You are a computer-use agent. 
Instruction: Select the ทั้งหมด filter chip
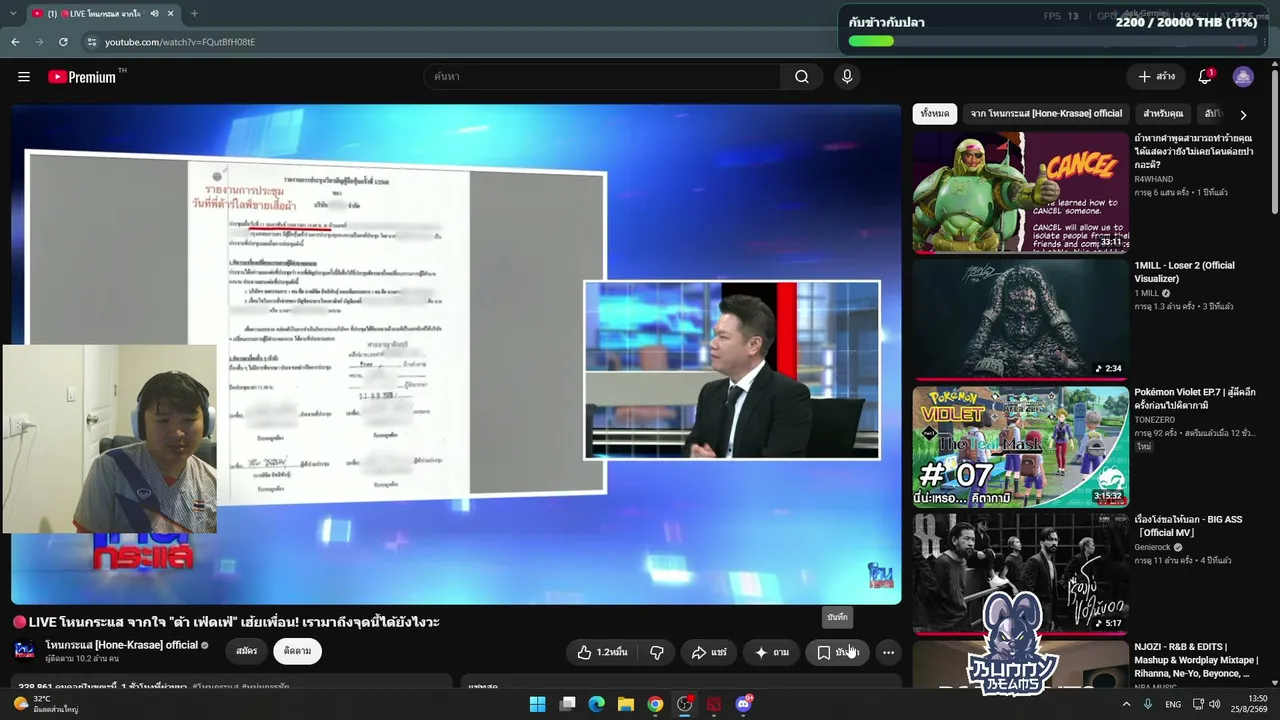point(935,114)
